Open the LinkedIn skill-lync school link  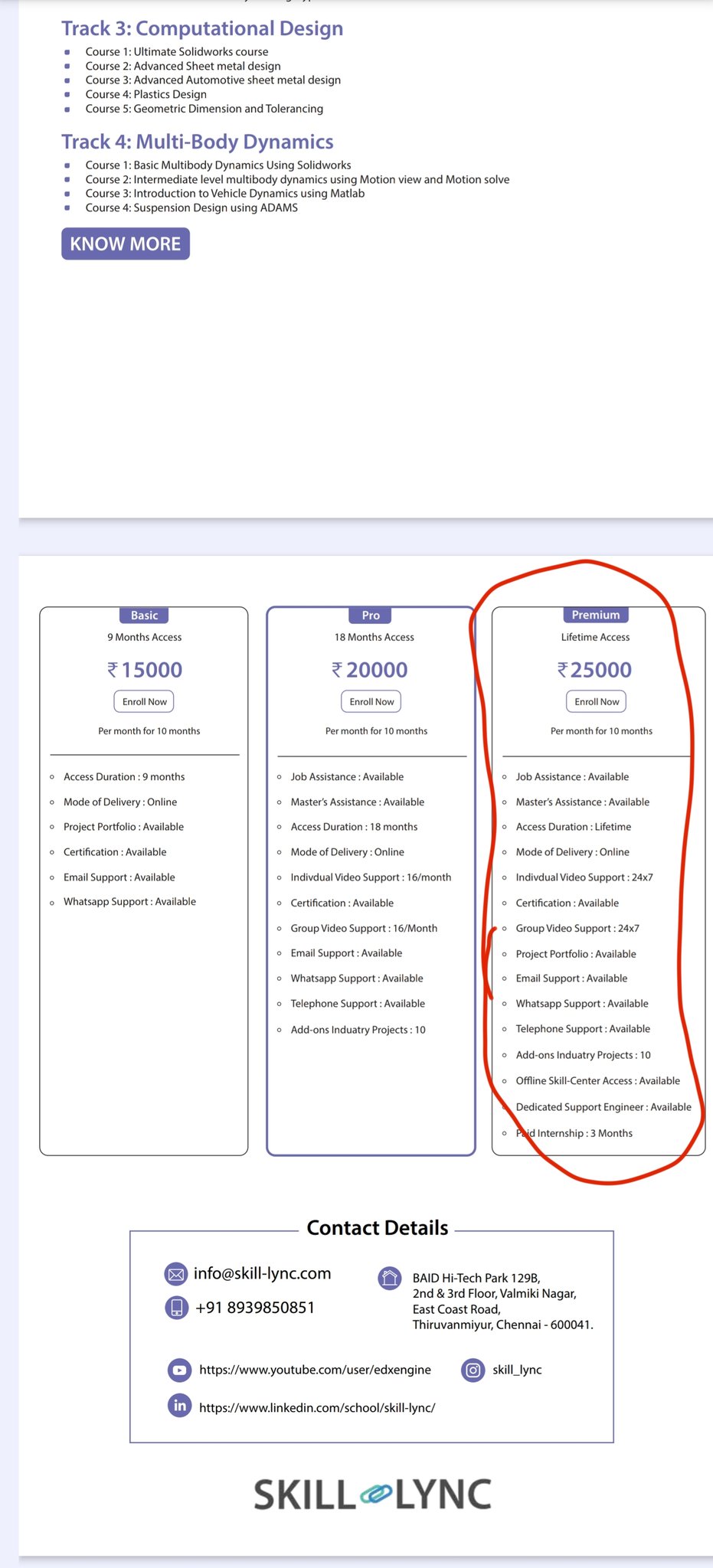[317, 1407]
